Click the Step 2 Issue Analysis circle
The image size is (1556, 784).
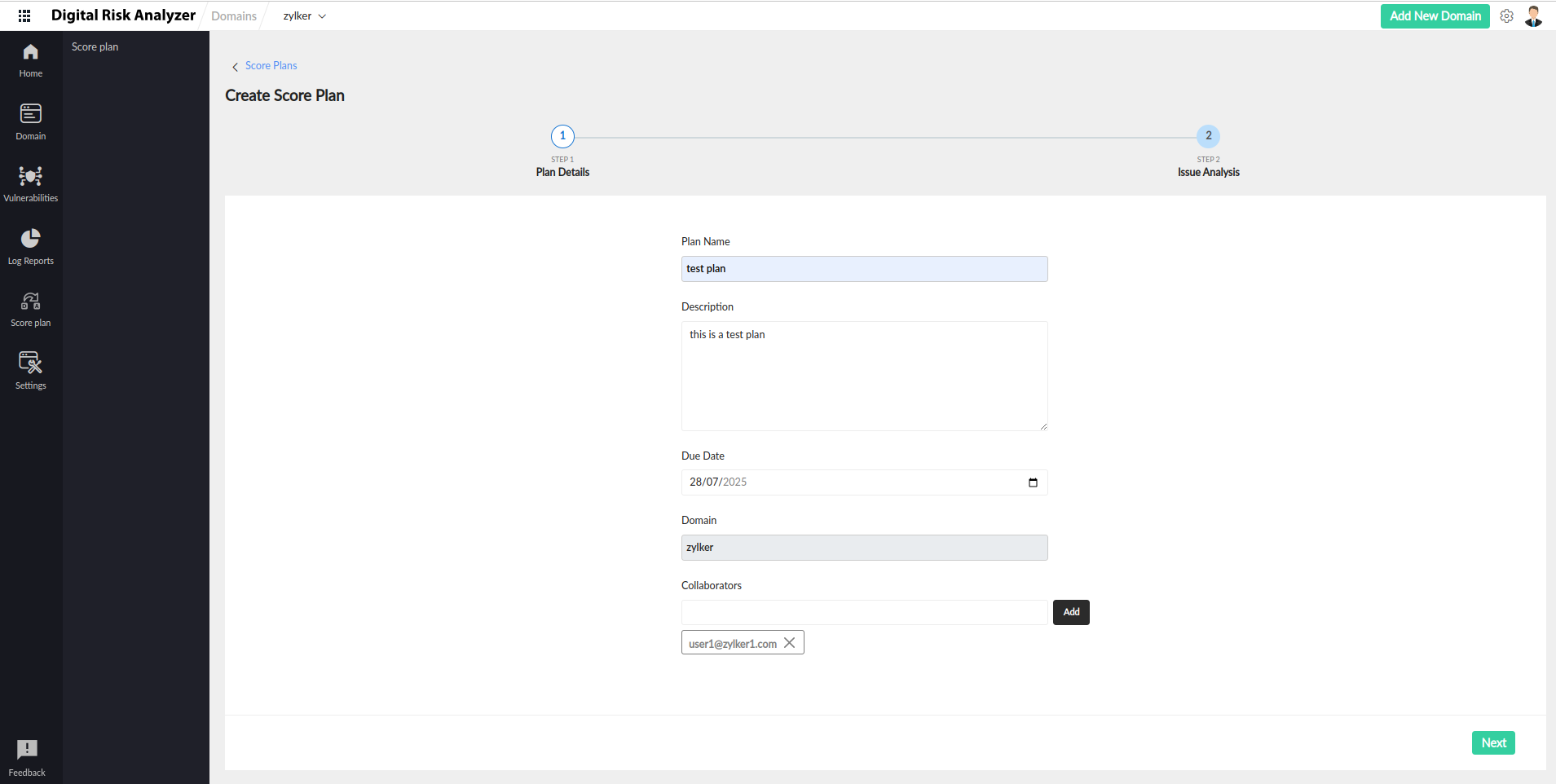point(1208,136)
